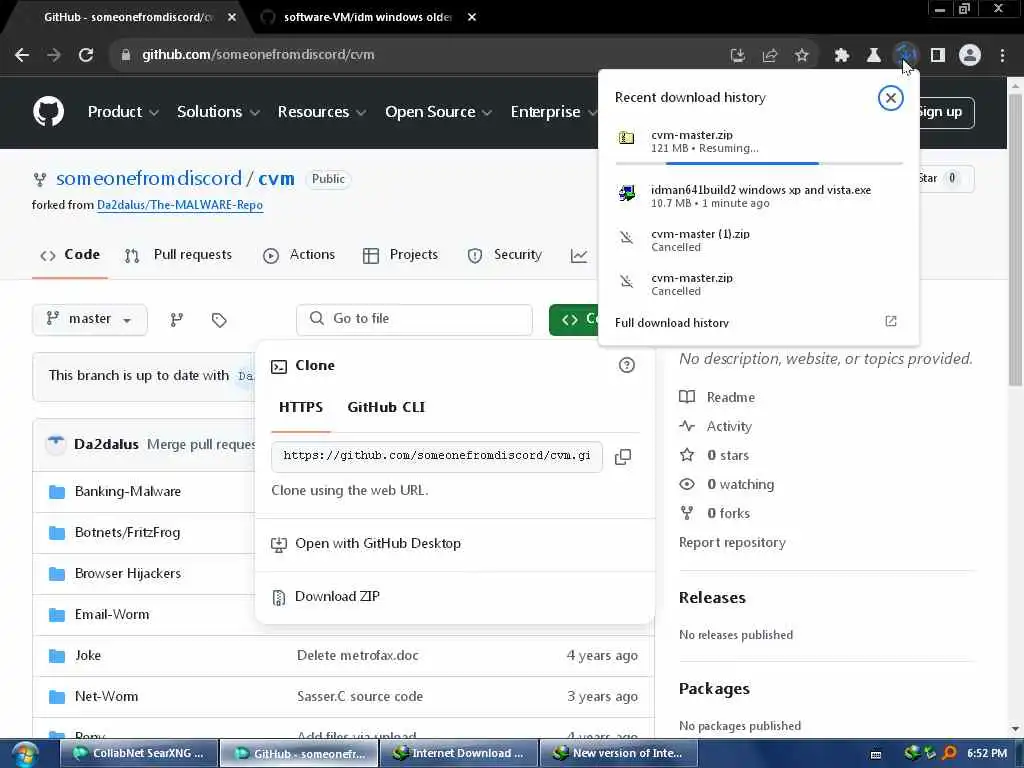
Task: Switch to Internet Download Manager taskbar window
Action: coord(459,753)
